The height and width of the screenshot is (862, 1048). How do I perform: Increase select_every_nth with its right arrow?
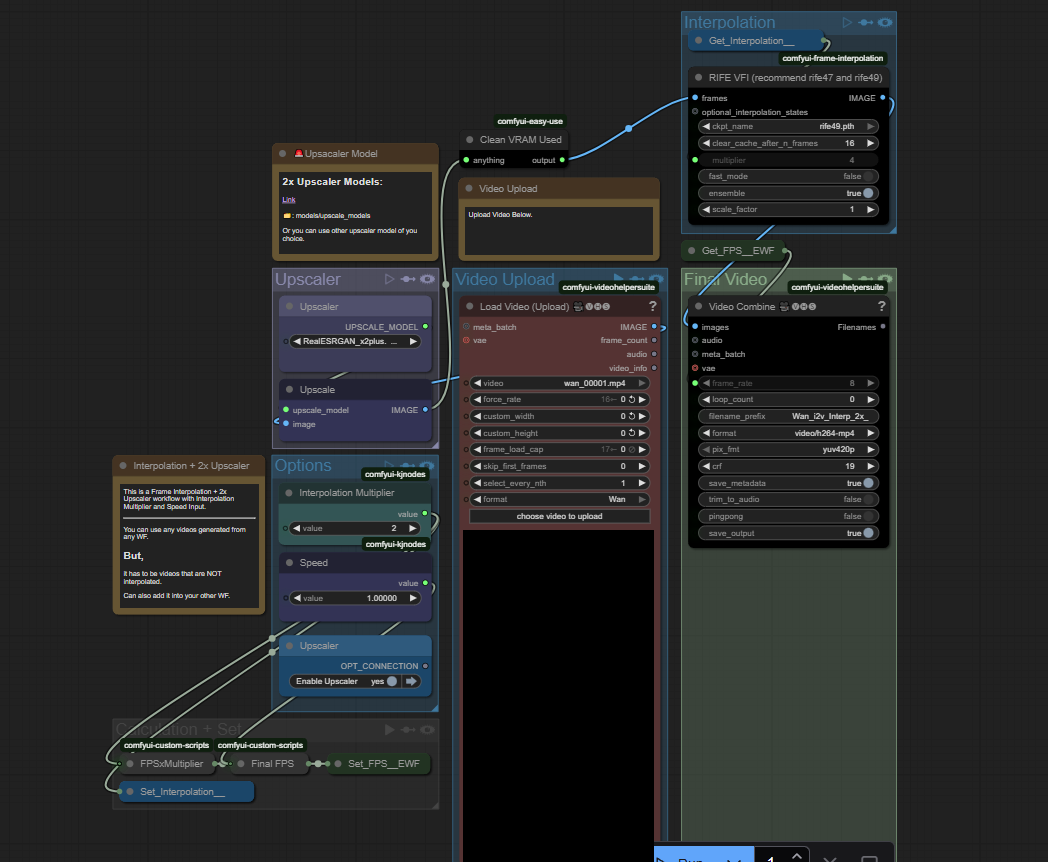click(x=642, y=483)
